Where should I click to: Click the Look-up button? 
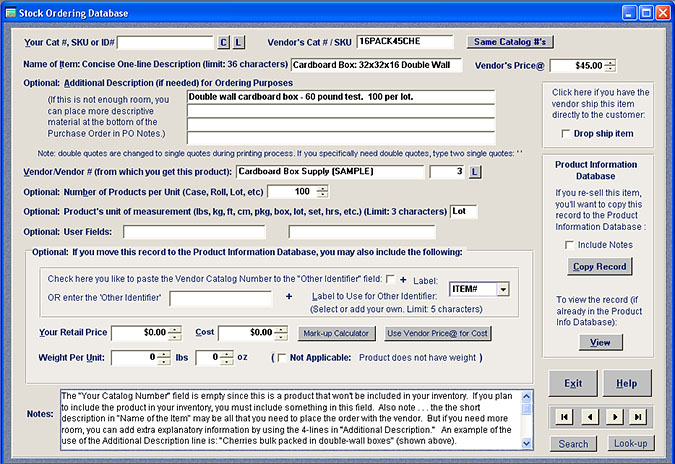(631, 443)
